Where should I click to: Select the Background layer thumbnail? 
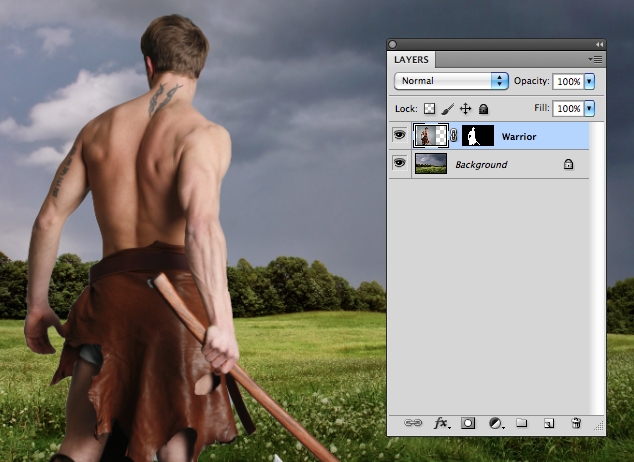click(431, 163)
